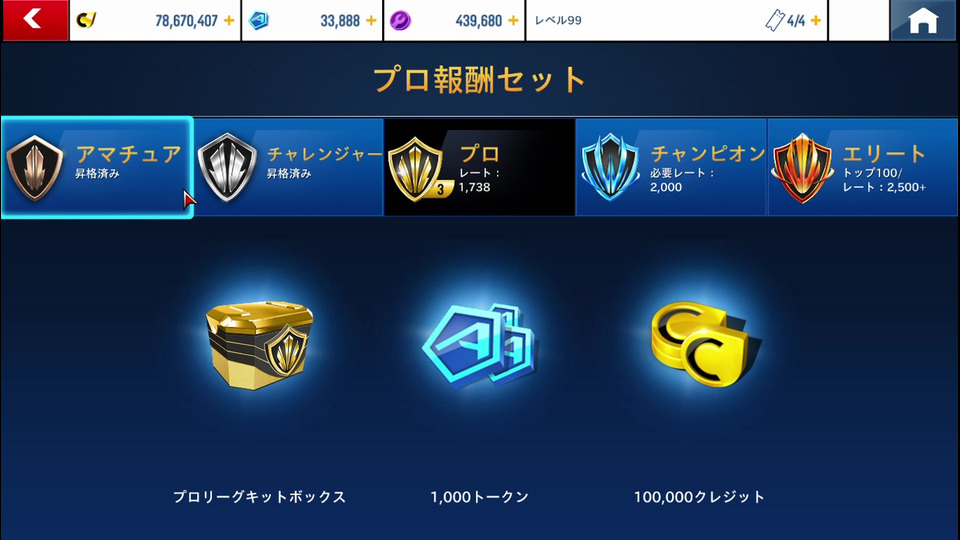Viewport: 960px width, 540px height.
Task: Go back with the red arrow button
Action: 35,20
